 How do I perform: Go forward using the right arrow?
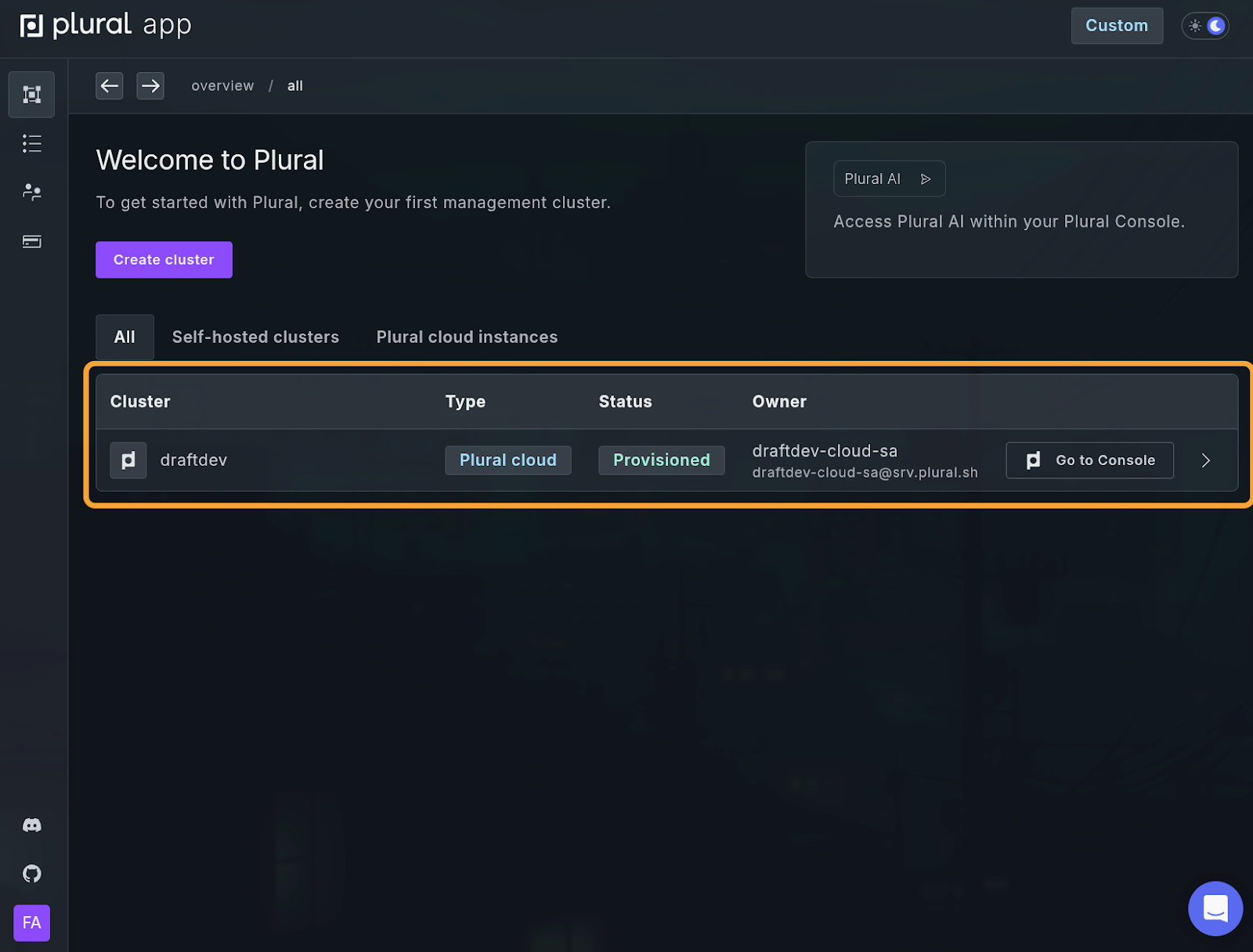150,85
